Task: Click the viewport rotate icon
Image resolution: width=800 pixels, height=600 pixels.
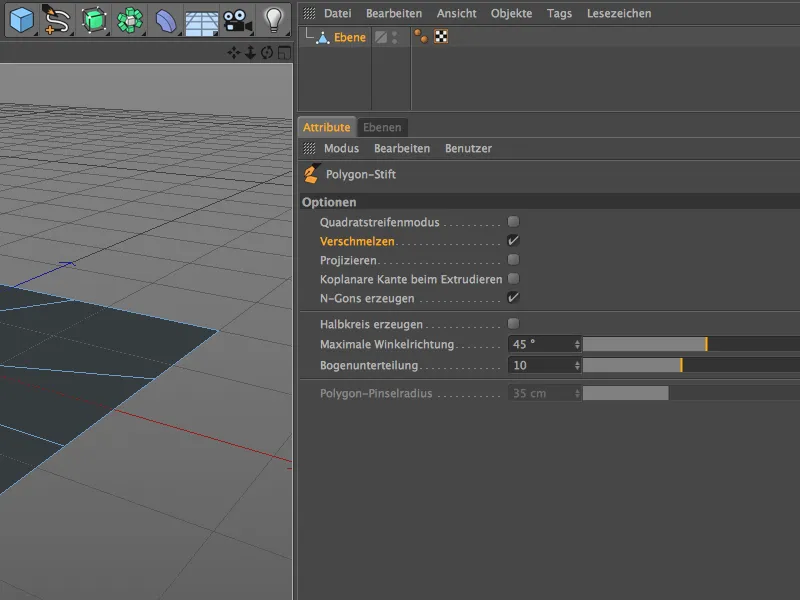Action: pyautogui.click(x=267, y=53)
